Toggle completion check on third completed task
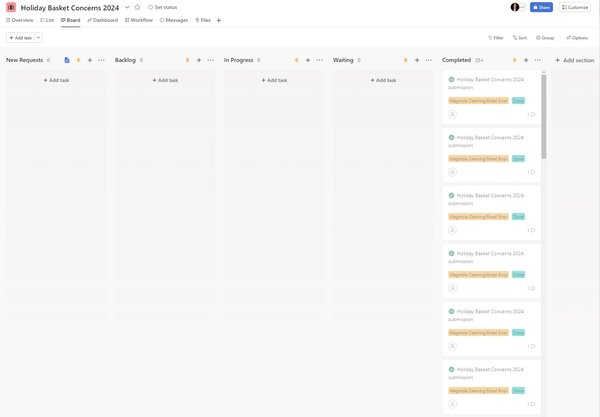Viewport: 600px width, 417px height. pos(451,196)
